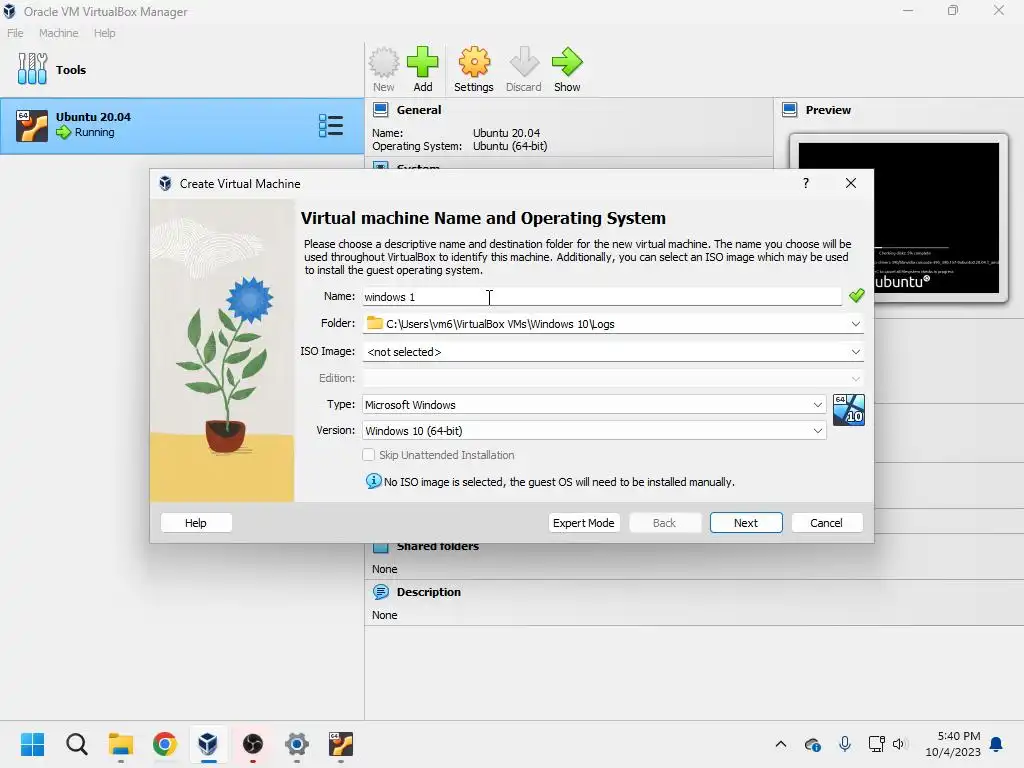Click the green checkmark beside the Name field
The image size is (1024, 768).
pyautogui.click(x=857, y=296)
